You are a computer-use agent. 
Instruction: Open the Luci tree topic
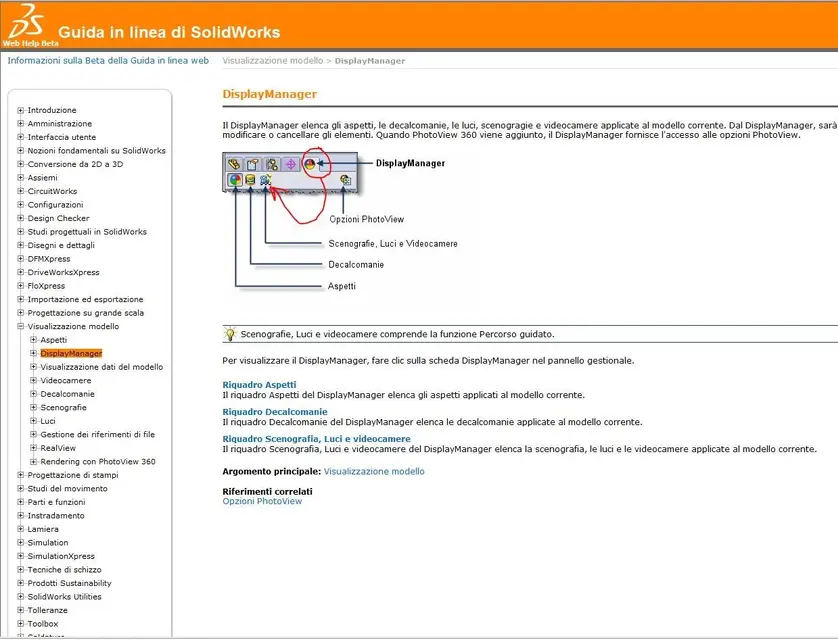pyautogui.click(x=48, y=421)
